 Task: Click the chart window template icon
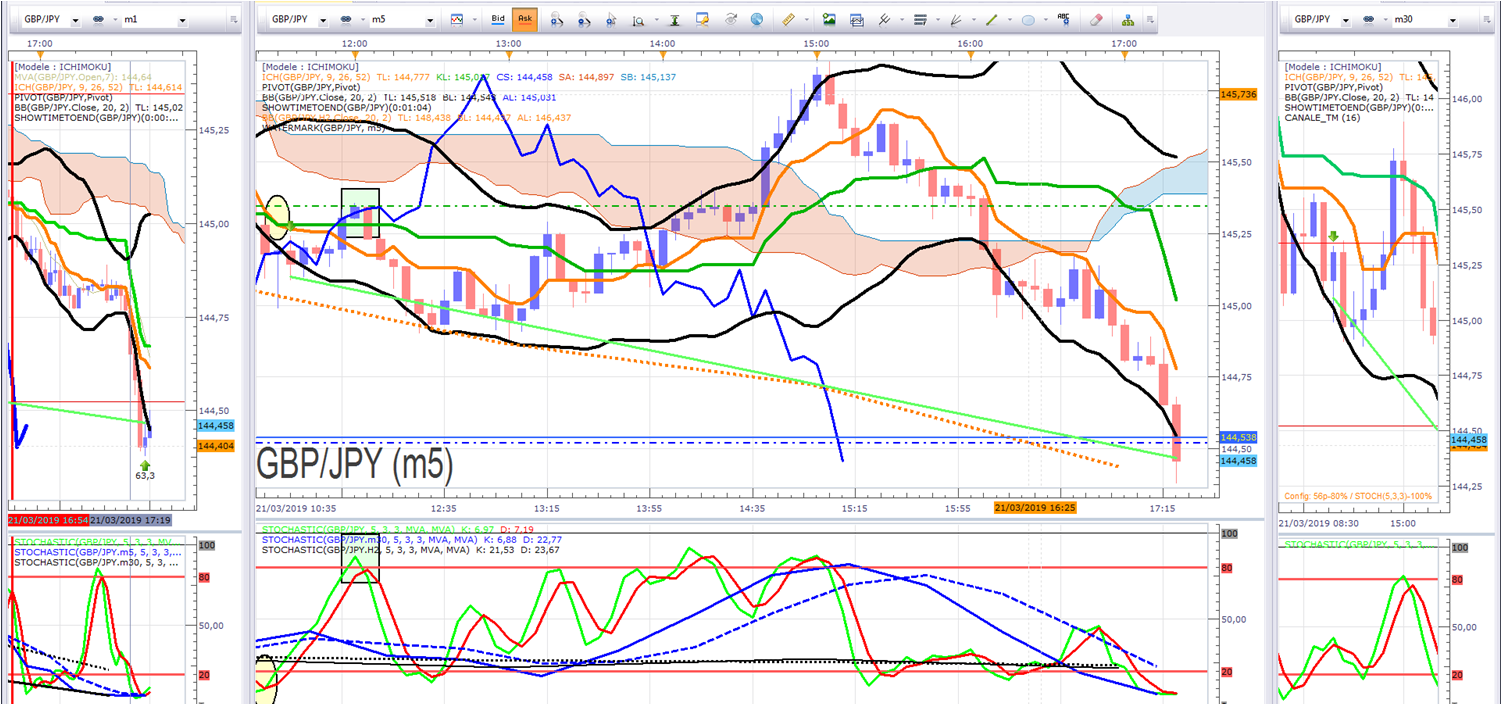857,19
